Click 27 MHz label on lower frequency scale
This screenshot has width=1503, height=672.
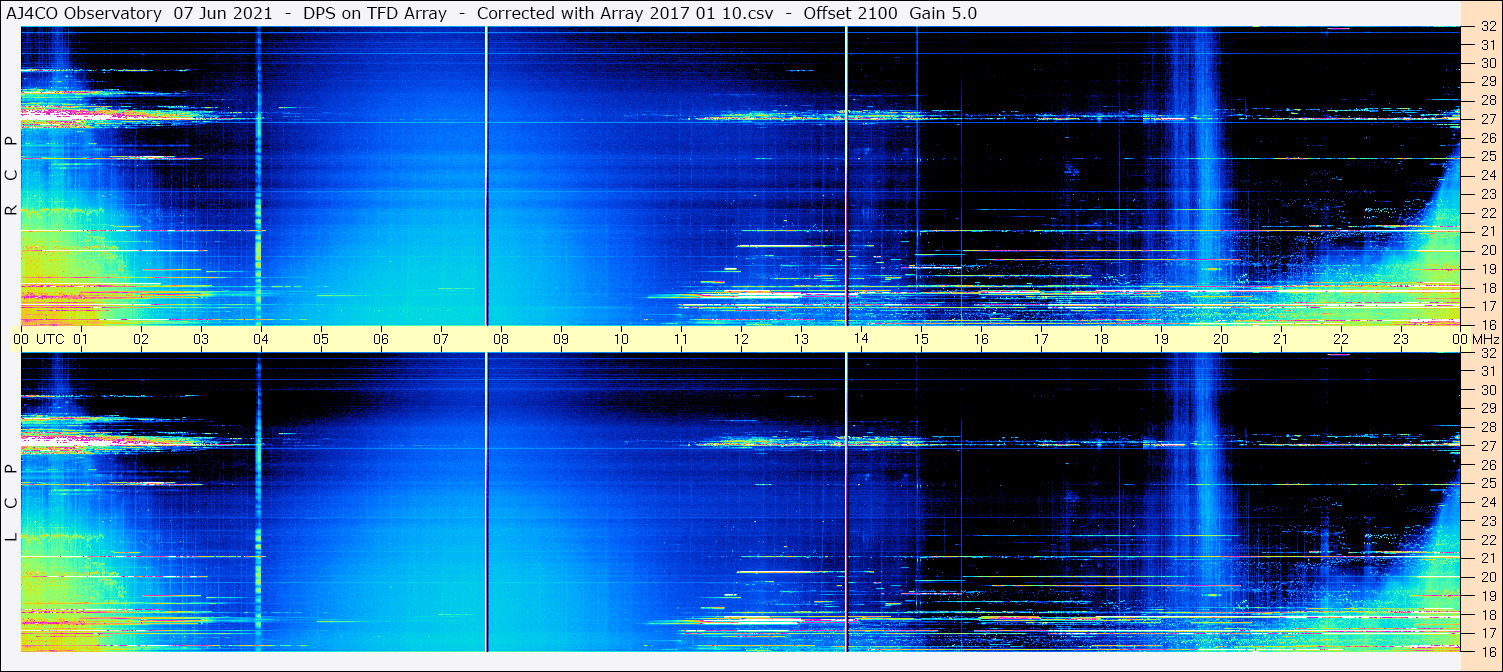[1487, 446]
